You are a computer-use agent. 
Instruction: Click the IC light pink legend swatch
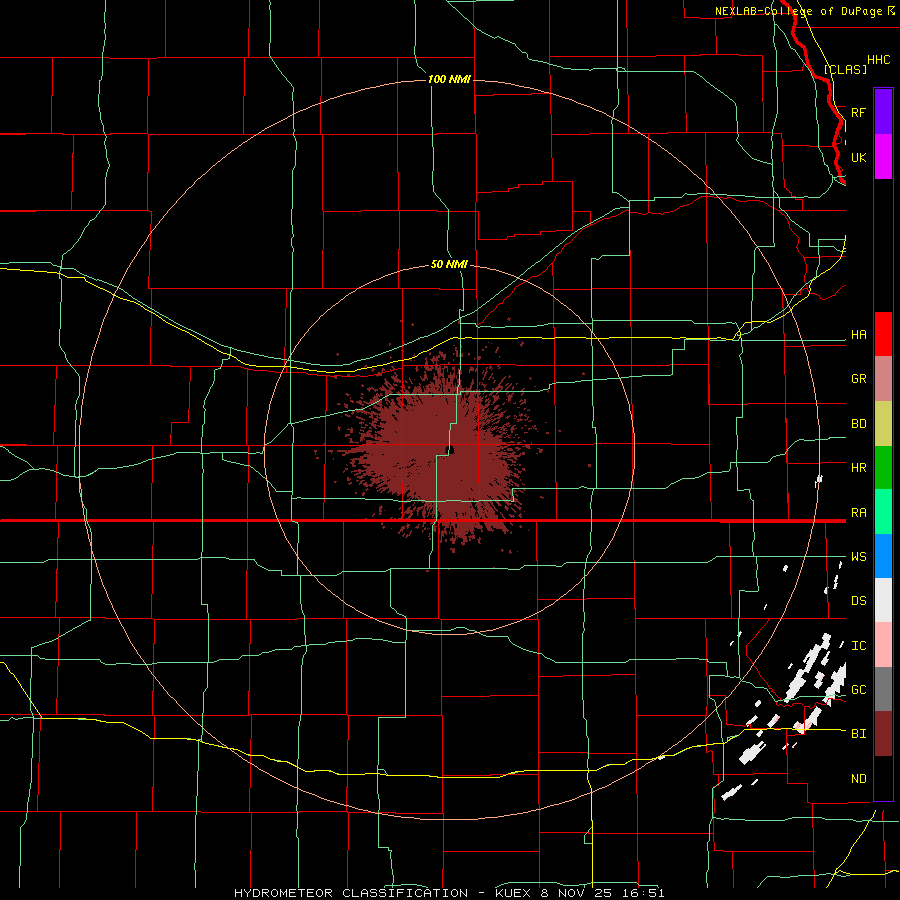(883, 645)
